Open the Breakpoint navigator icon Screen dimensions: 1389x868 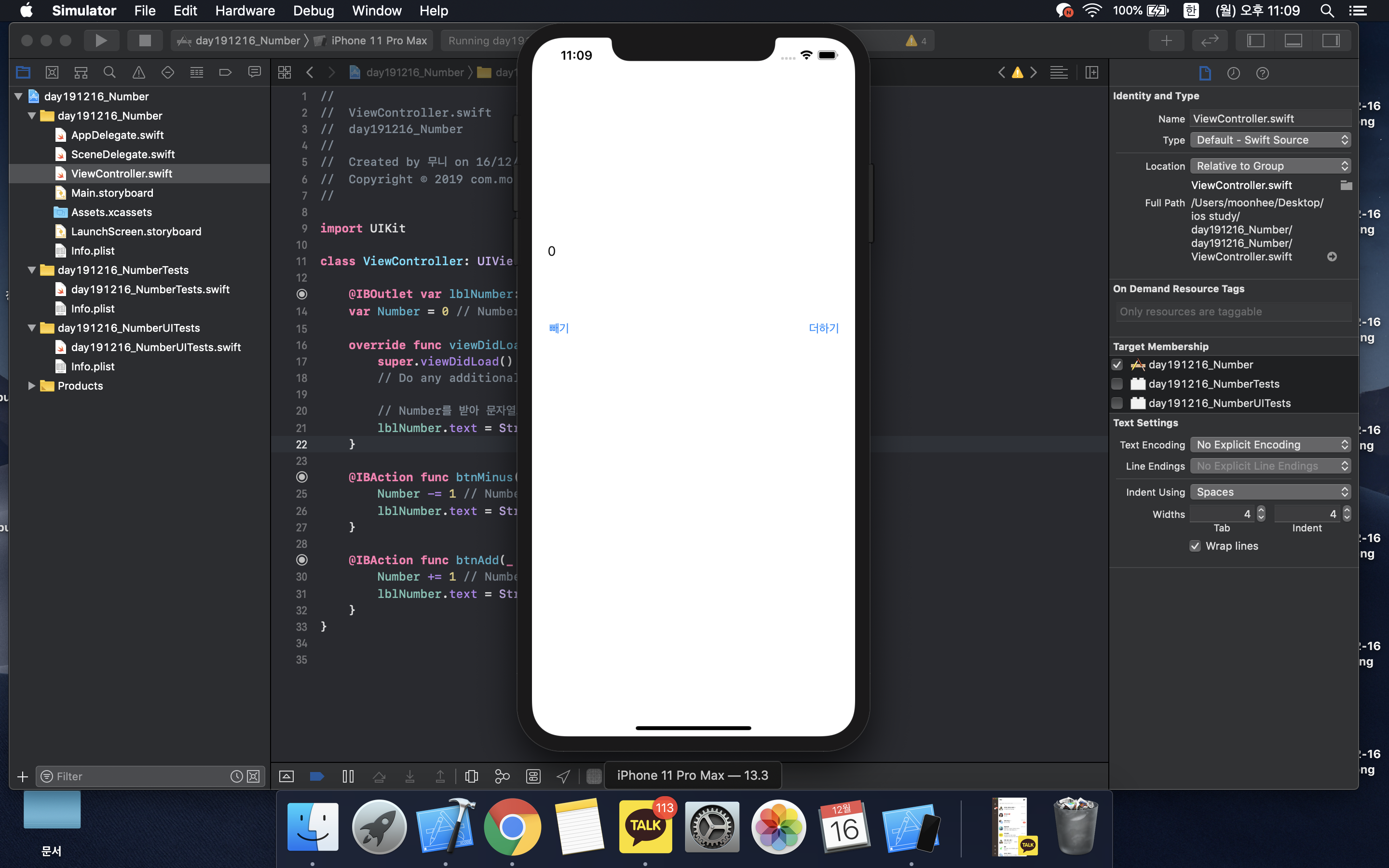pyautogui.click(x=225, y=72)
